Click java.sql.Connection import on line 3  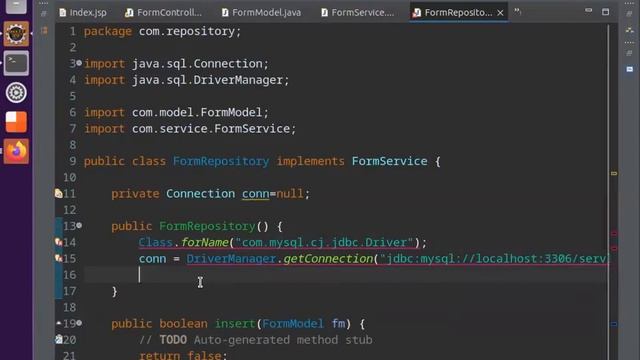pyautogui.click(x=197, y=64)
